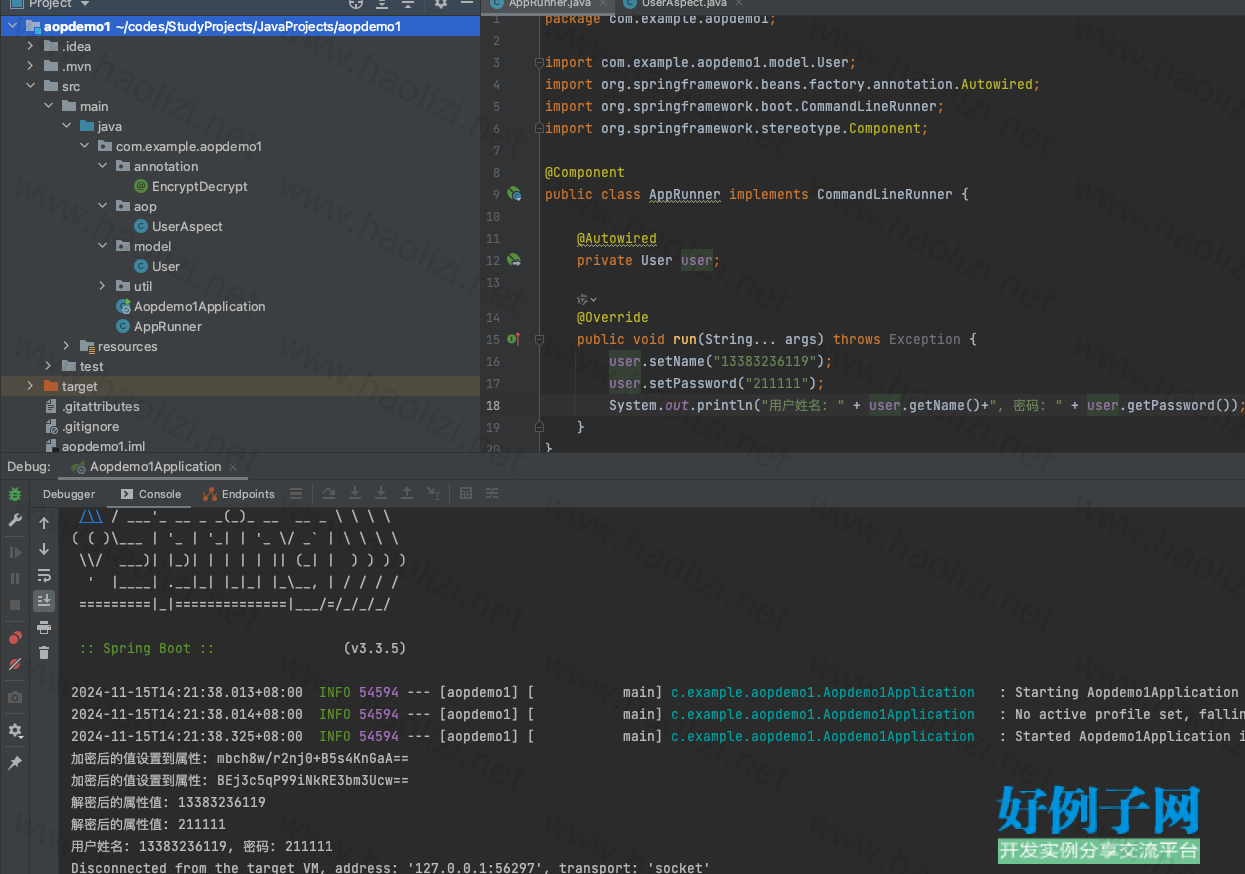
Task: Click the green debug rerun bug icon
Action: 15,494
